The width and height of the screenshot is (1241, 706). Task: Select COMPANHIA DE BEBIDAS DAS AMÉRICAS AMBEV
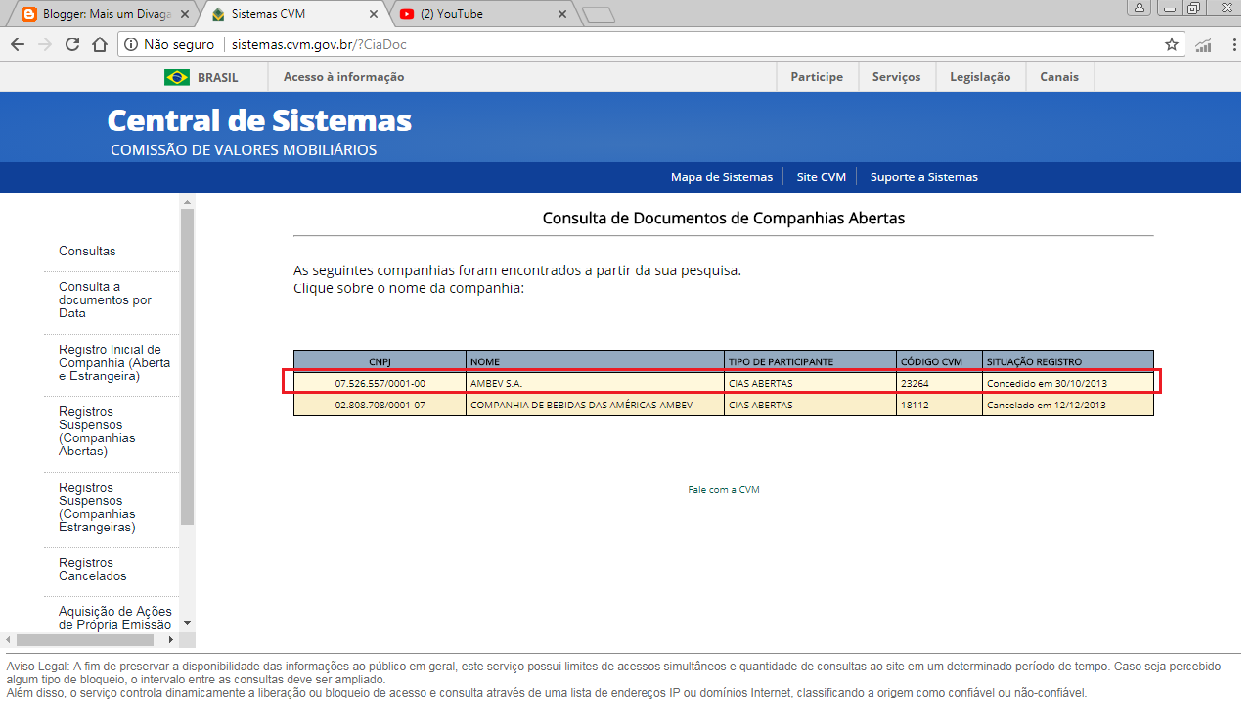coord(582,405)
